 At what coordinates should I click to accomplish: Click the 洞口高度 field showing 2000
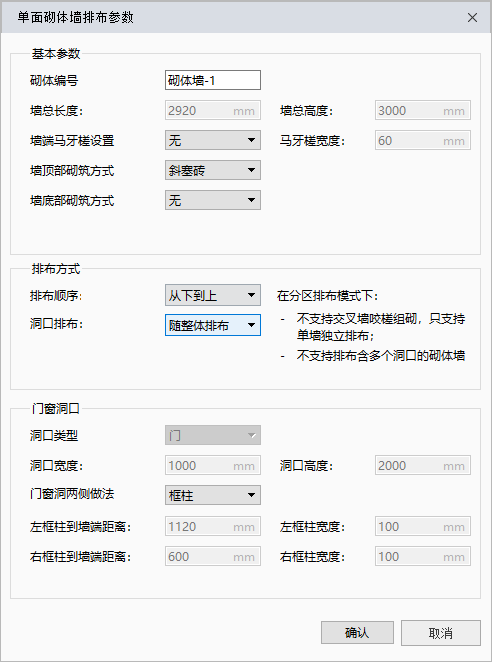pyautogui.click(x=423, y=465)
